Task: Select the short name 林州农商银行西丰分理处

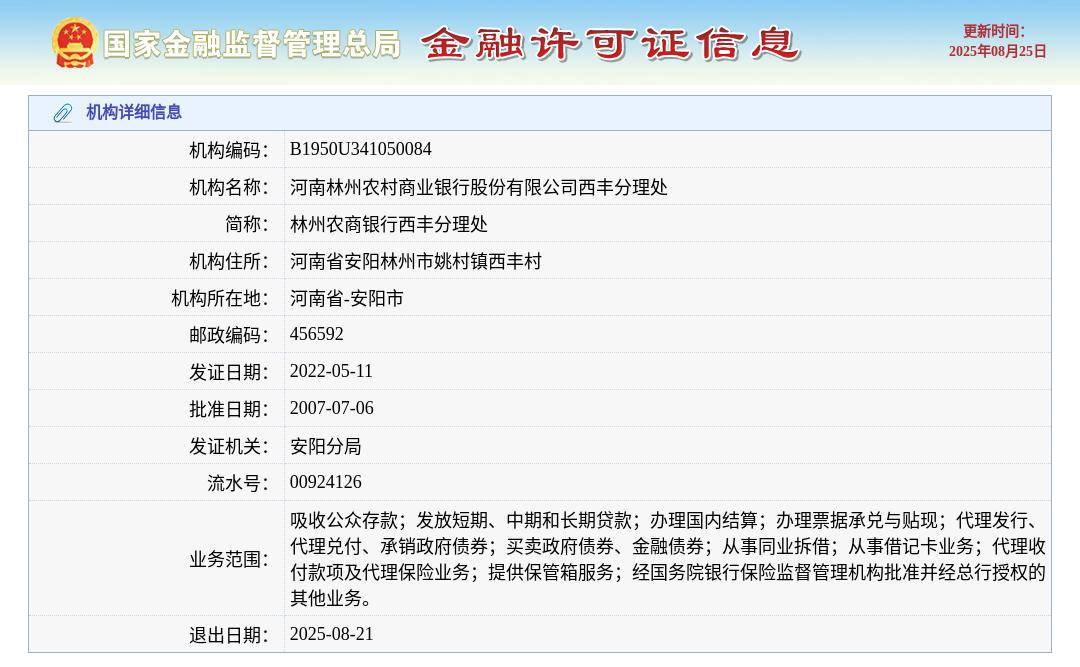Action: (x=388, y=224)
